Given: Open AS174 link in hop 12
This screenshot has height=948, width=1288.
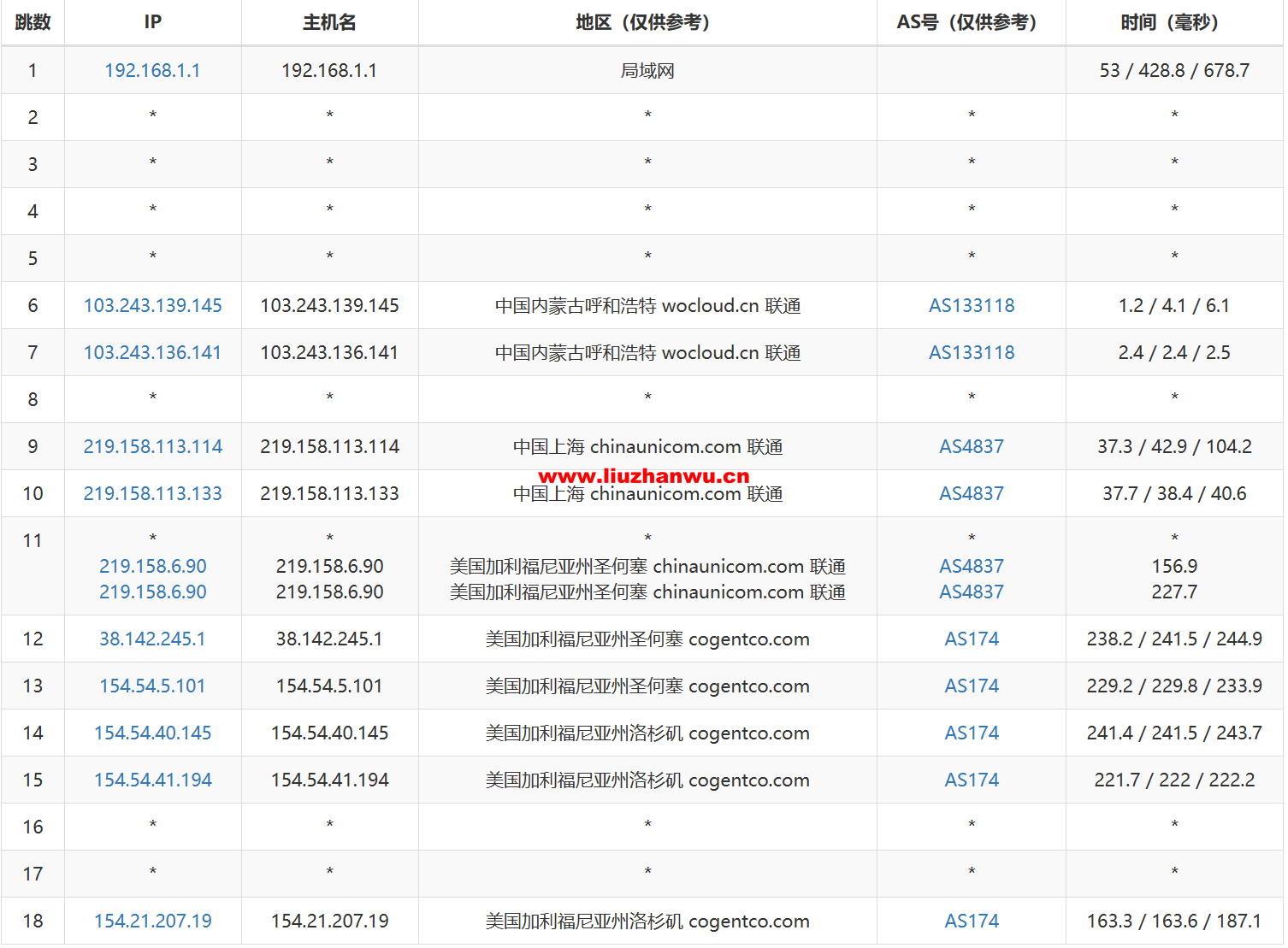Looking at the screenshot, I should click(972, 639).
